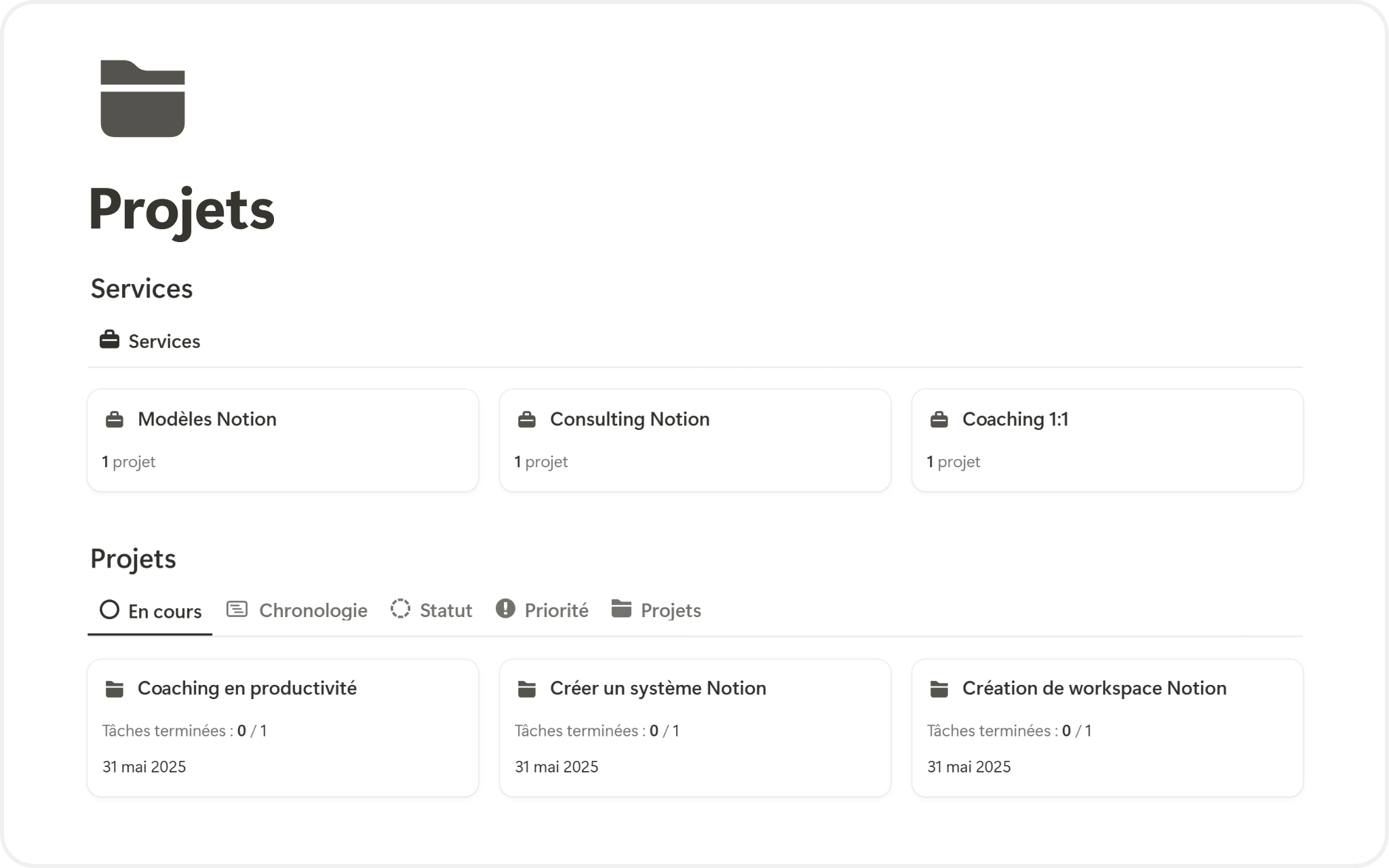1389x868 pixels.
Task: Click folder icon beside Coaching en productivité
Action: (x=115, y=689)
